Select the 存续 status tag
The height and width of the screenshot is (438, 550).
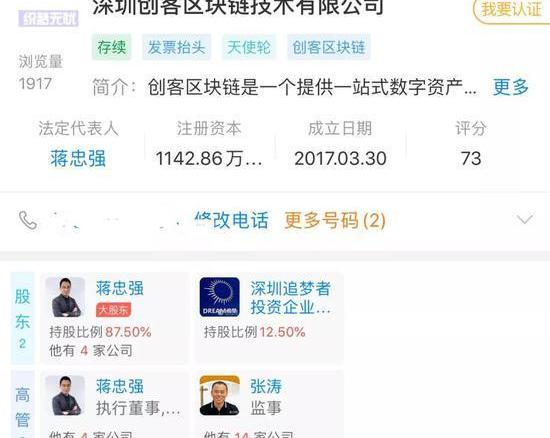coord(112,47)
